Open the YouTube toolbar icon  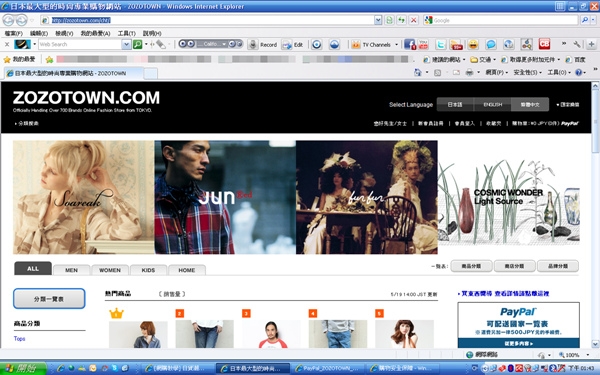(x=423, y=44)
